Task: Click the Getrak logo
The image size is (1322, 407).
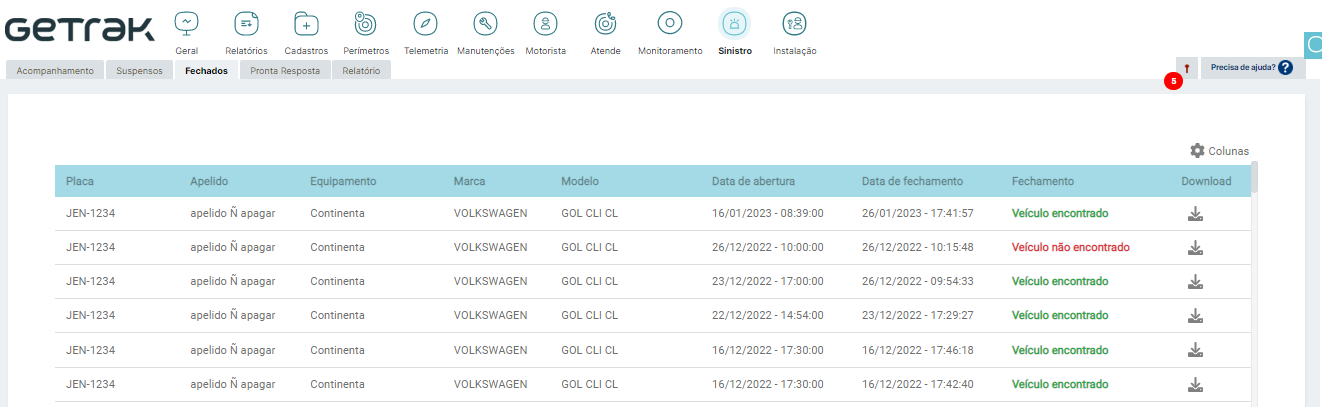Action: pos(80,29)
